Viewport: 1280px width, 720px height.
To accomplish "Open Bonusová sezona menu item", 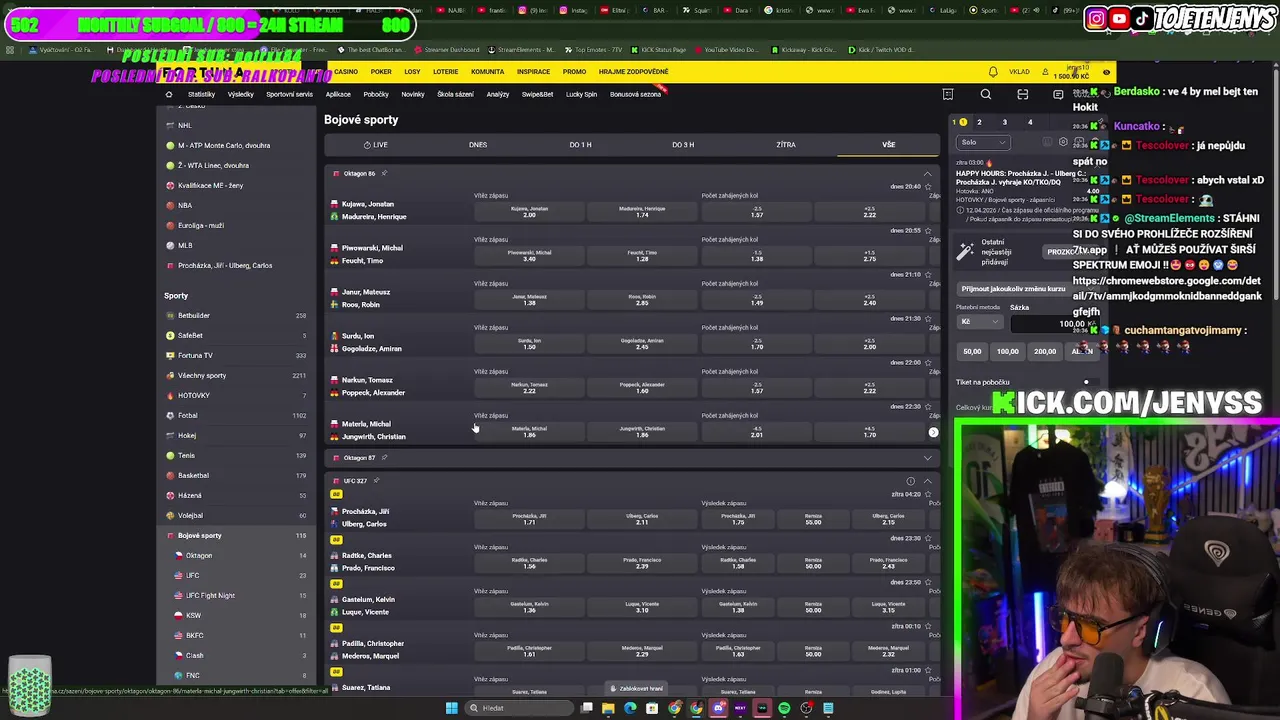I will pyautogui.click(x=636, y=94).
